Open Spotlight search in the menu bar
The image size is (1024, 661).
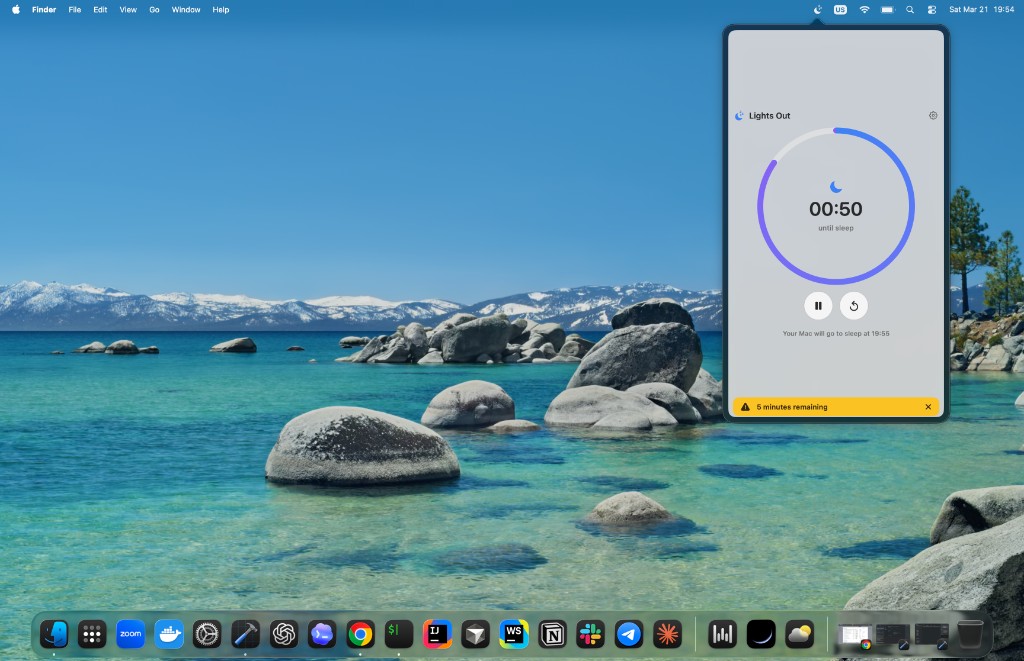click(910, 10)
